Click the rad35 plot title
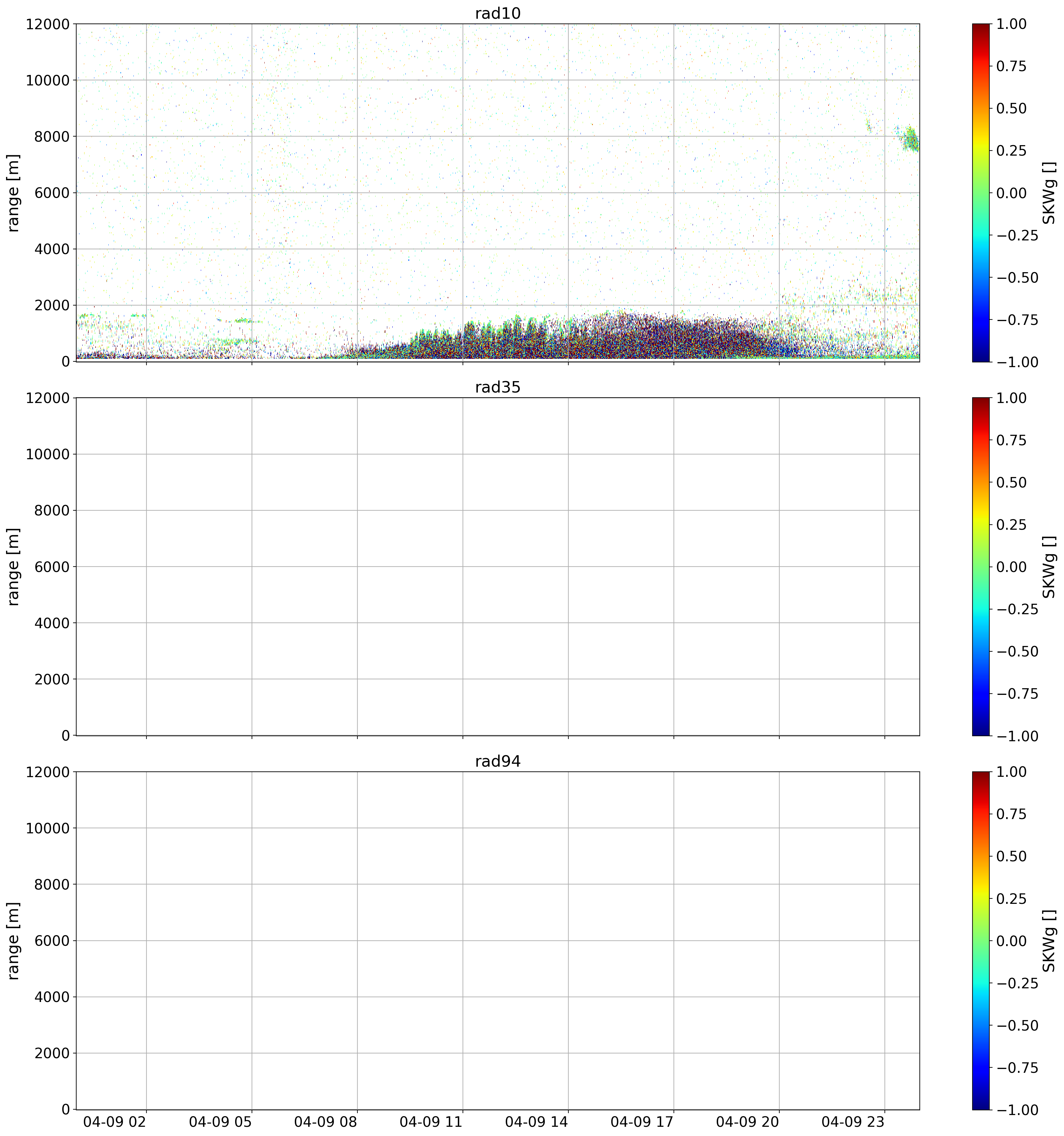 [x=498, y=387]
